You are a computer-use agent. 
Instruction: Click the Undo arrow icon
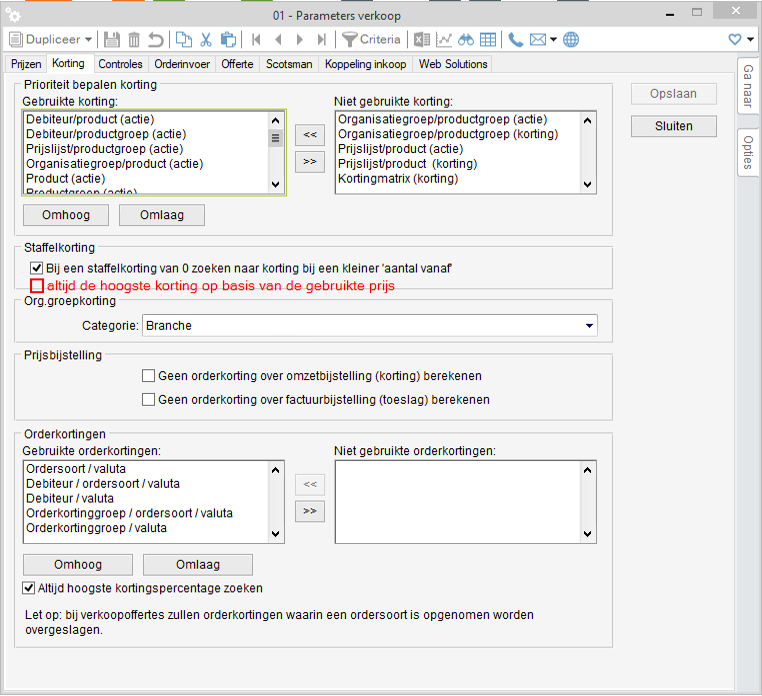click(156, 39)
